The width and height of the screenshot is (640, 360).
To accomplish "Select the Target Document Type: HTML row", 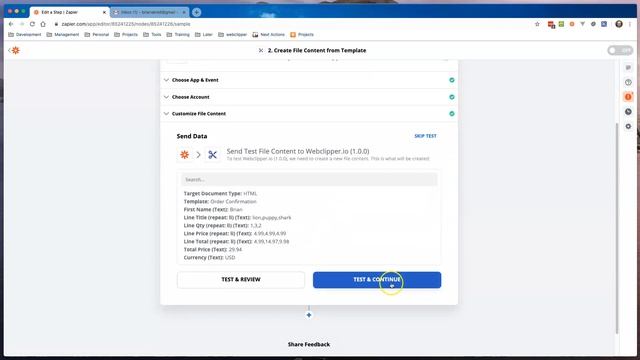I will point(220,193).
